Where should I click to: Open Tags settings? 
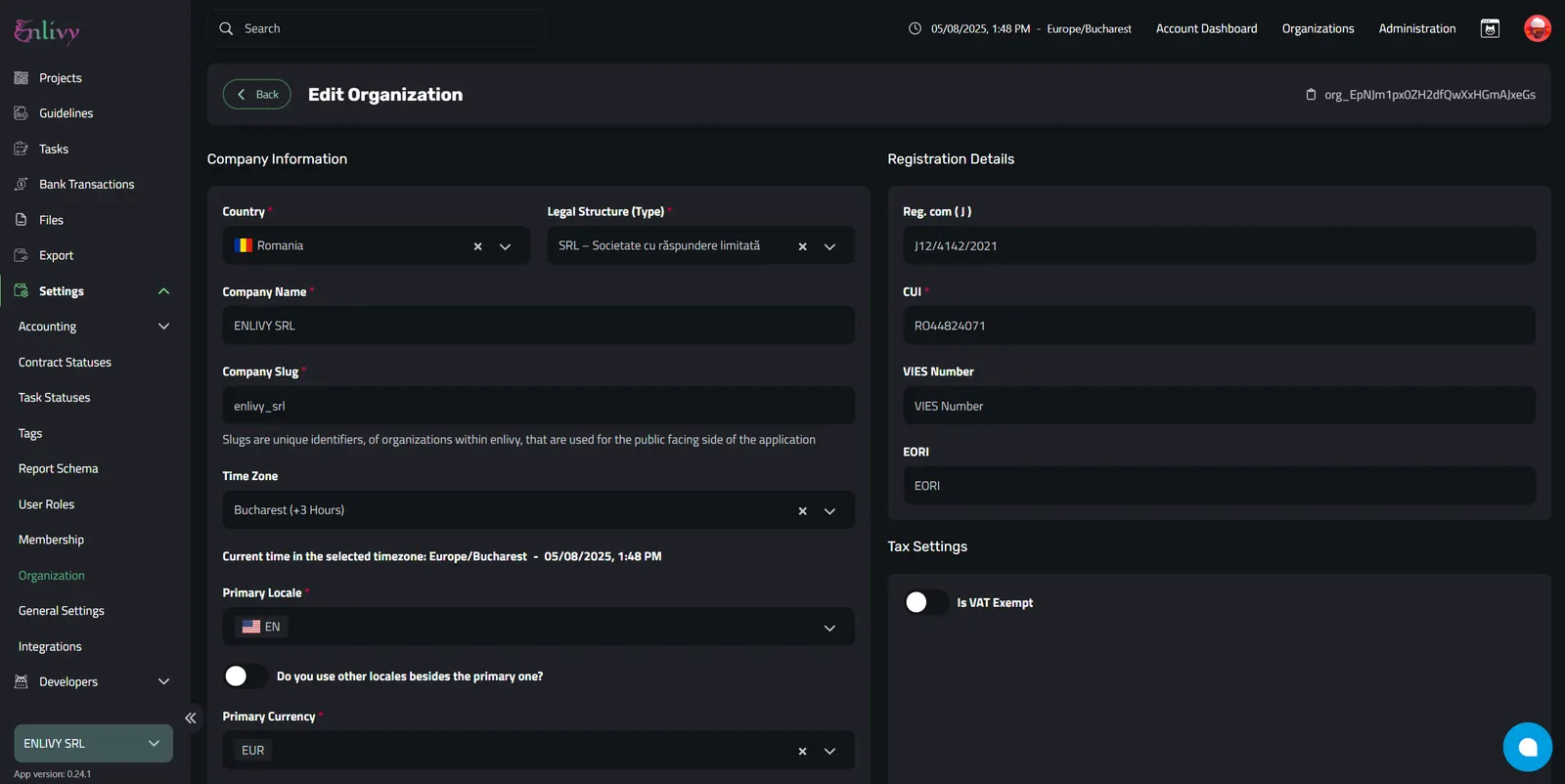30,434
